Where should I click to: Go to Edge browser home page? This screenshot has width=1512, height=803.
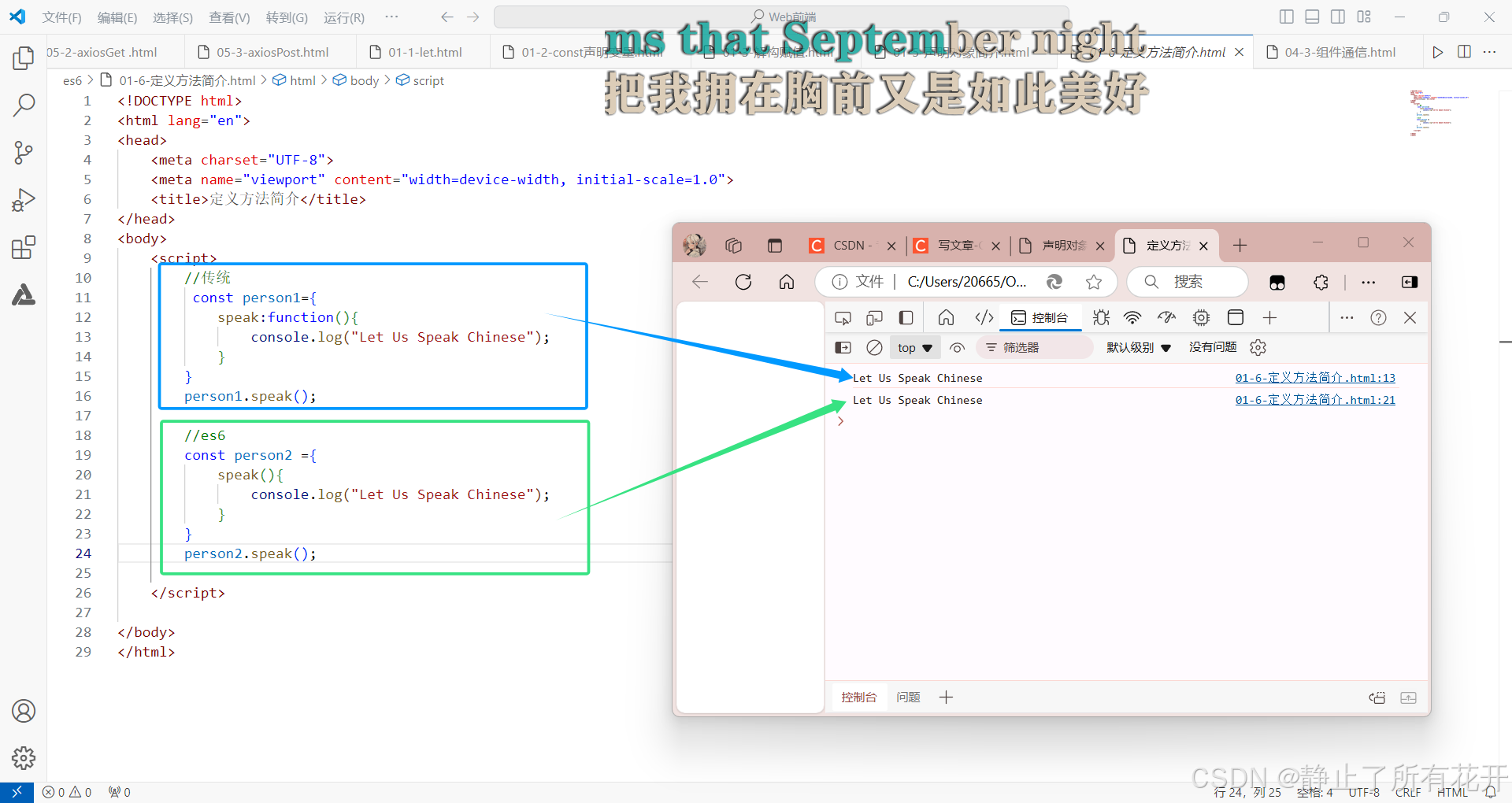(x=787, y=282)
